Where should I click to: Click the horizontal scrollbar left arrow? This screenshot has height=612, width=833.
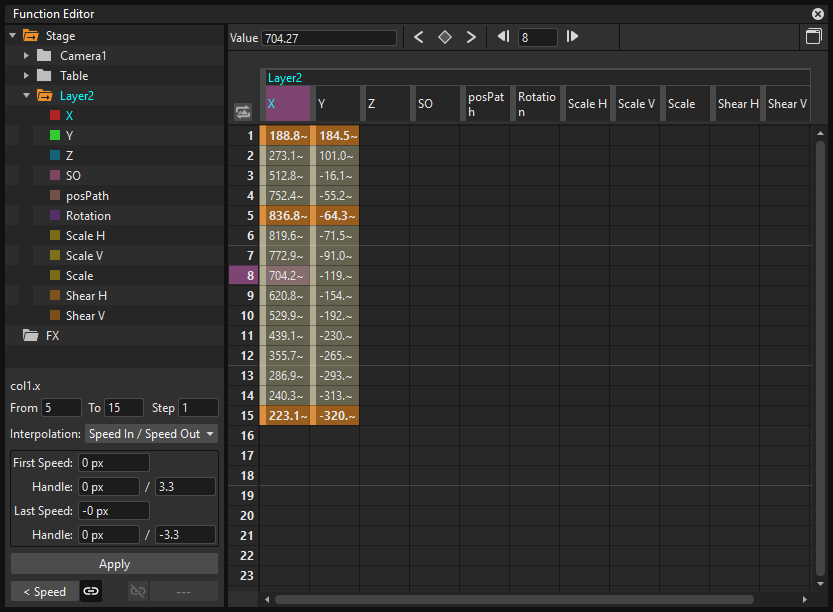click(267, 600)
